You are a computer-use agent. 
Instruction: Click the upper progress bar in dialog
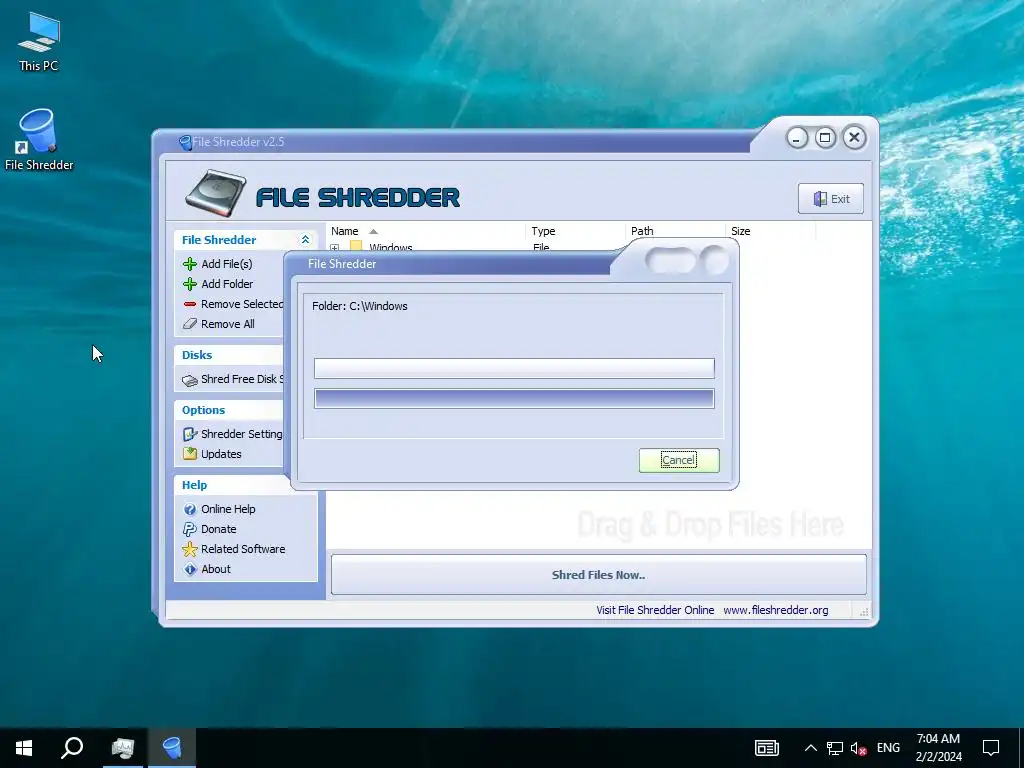pyautogui.click(x=514, y=368)
